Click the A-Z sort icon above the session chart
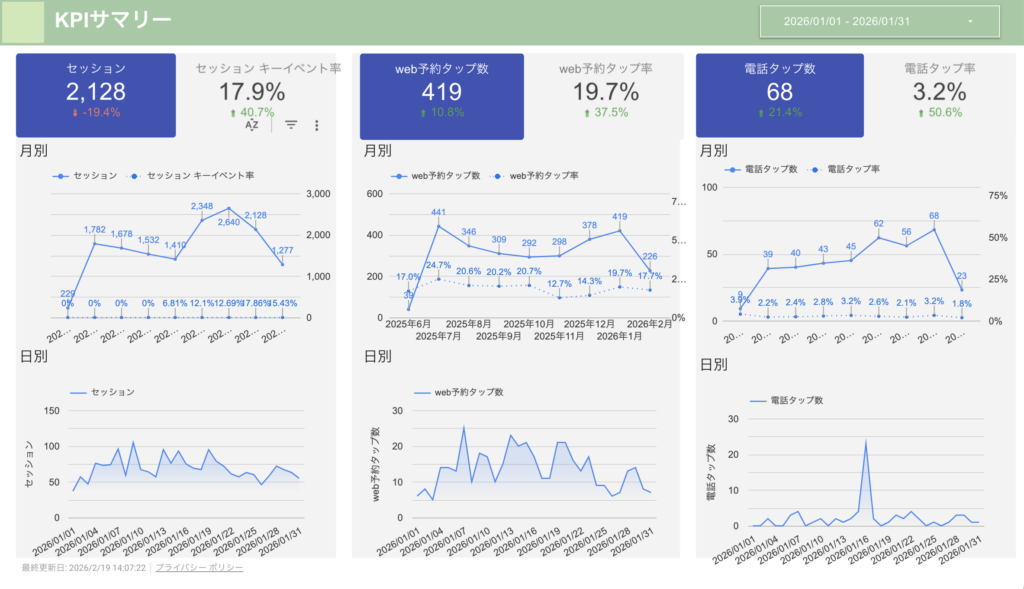Viewport: 1024px width, 589px height. click(252, 125)
